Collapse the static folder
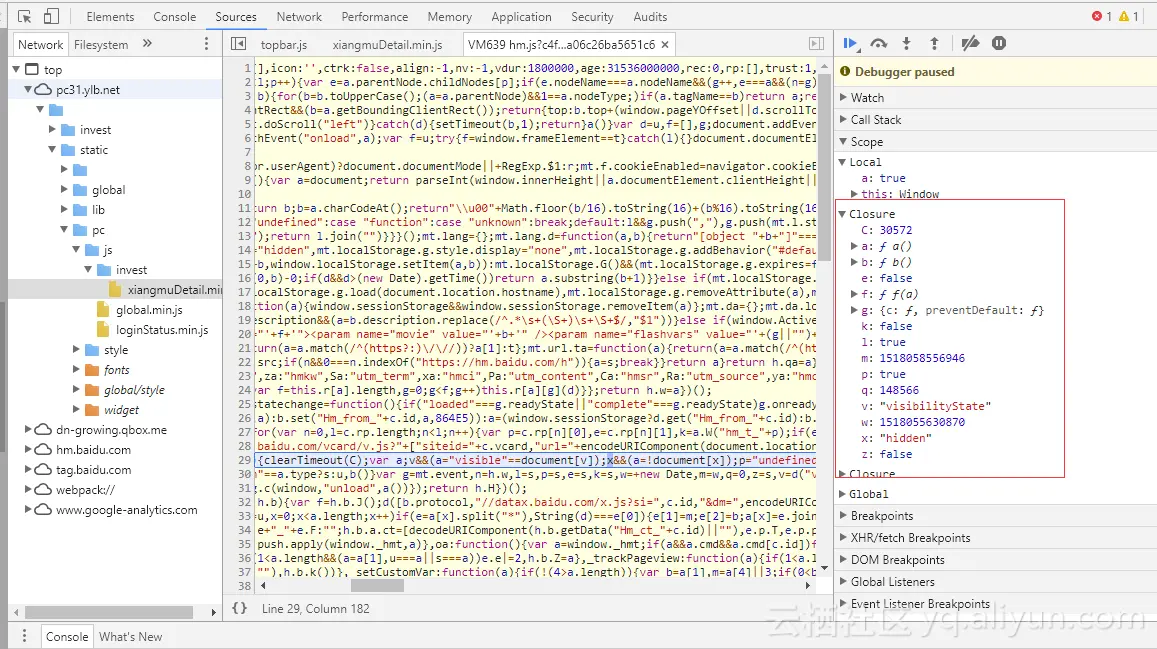 click(x=52, y=149)
